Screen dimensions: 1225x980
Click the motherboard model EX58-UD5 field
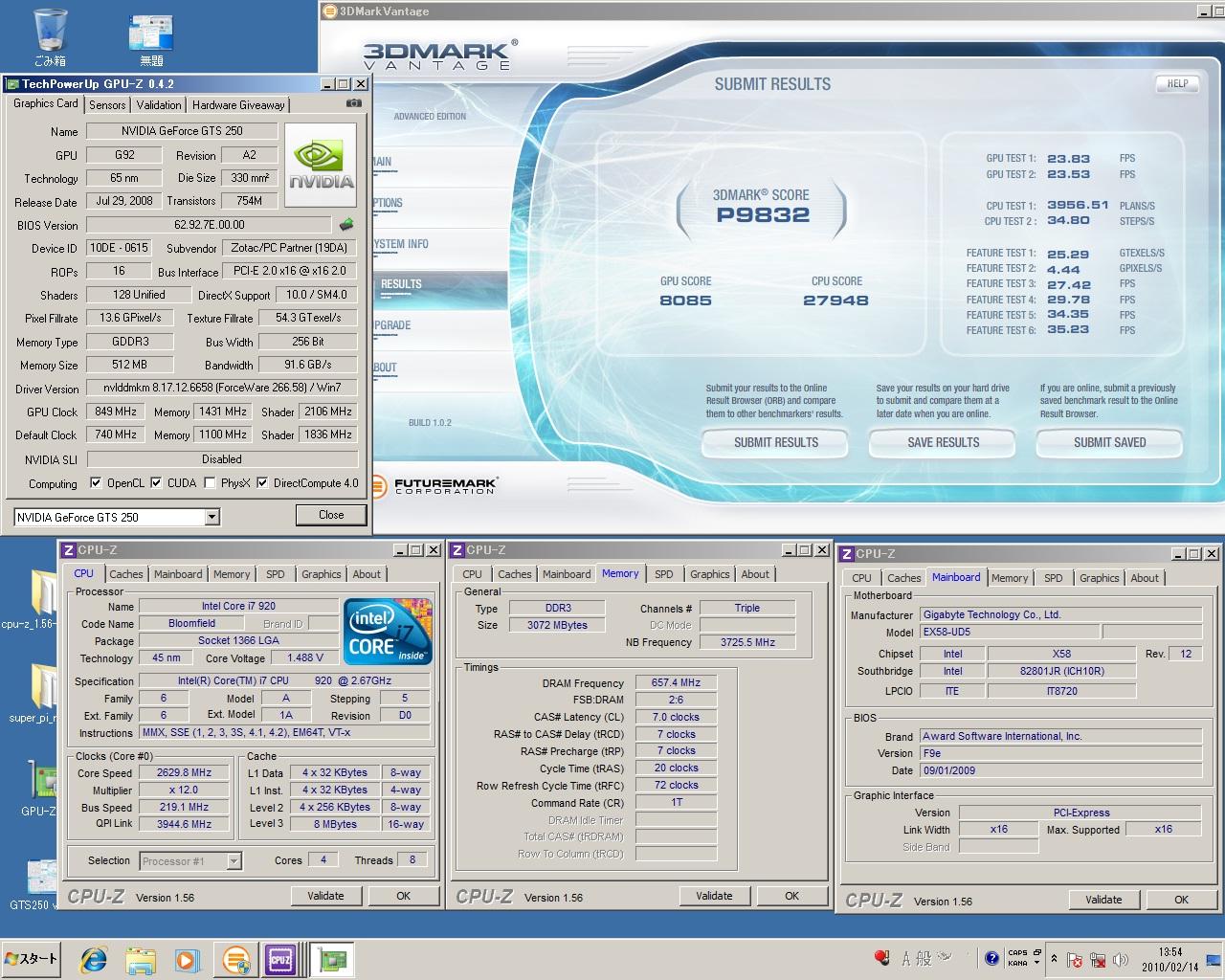click(x=1009, y=633)
